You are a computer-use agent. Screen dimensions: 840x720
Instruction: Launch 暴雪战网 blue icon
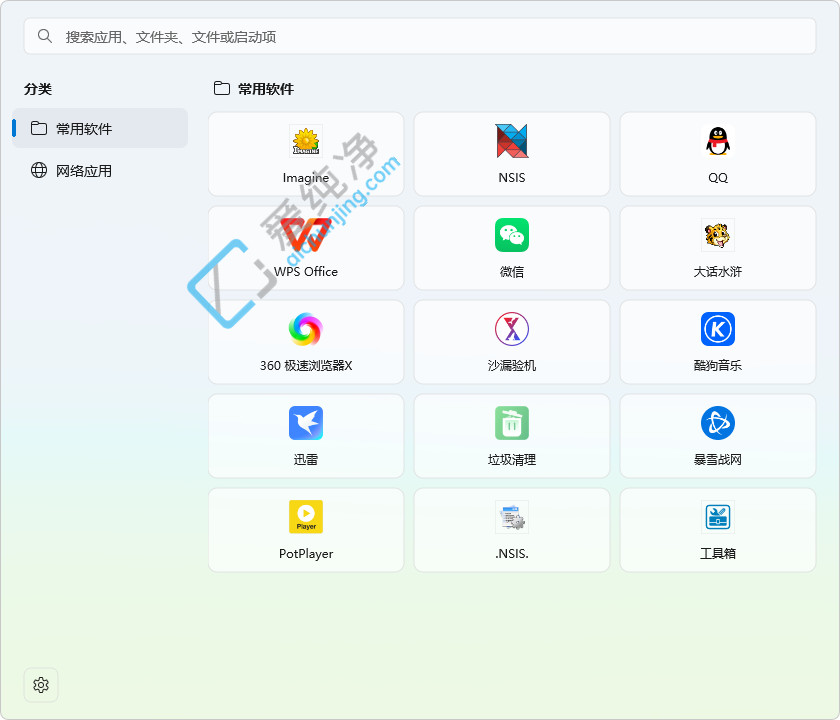click(x=718, y=423)
